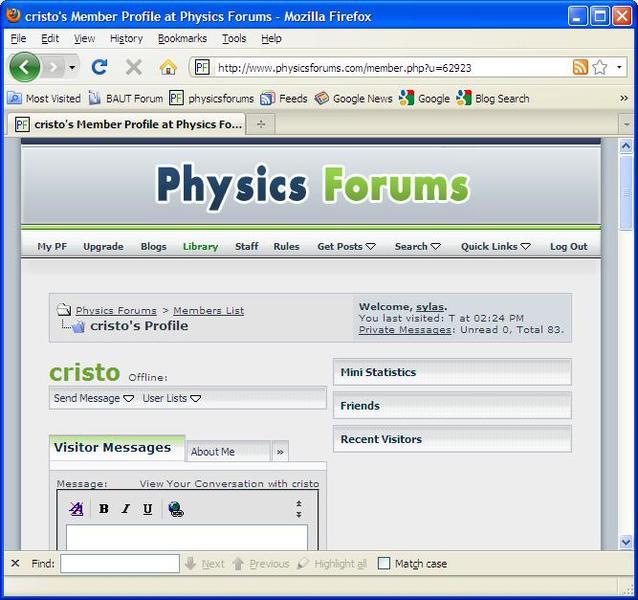Expand the User Lists dropdown

[x=172, y=398]
